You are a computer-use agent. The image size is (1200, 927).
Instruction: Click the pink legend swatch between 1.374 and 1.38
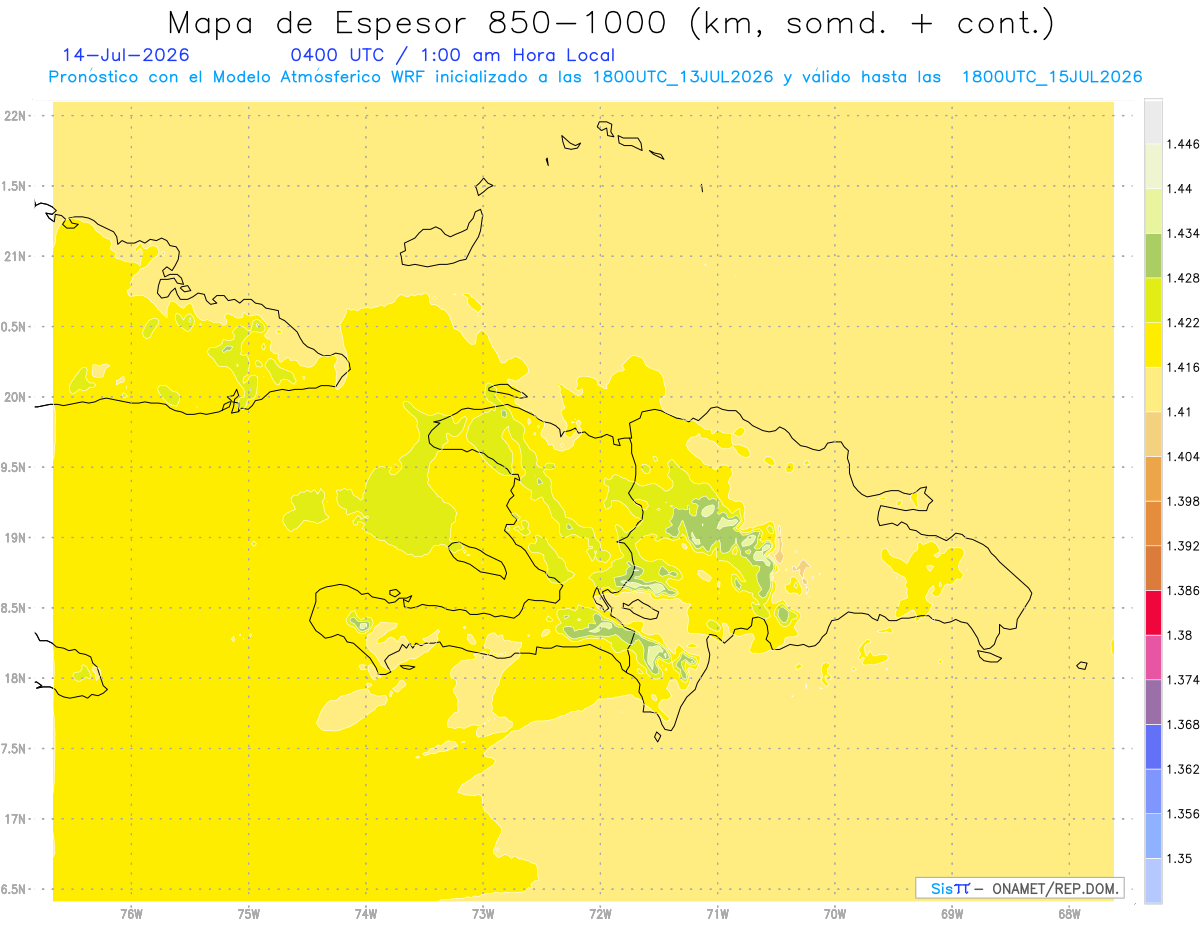click(1153, 657)
